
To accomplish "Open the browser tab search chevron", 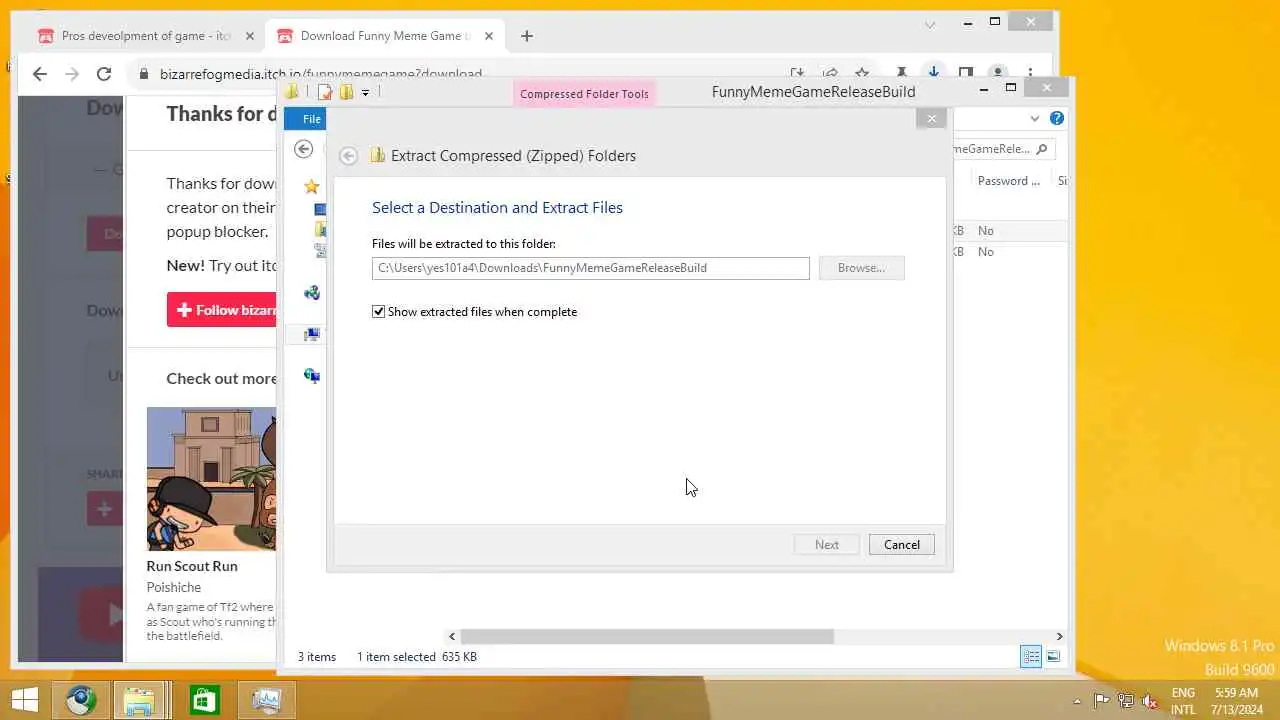I will tap(930, 24).
